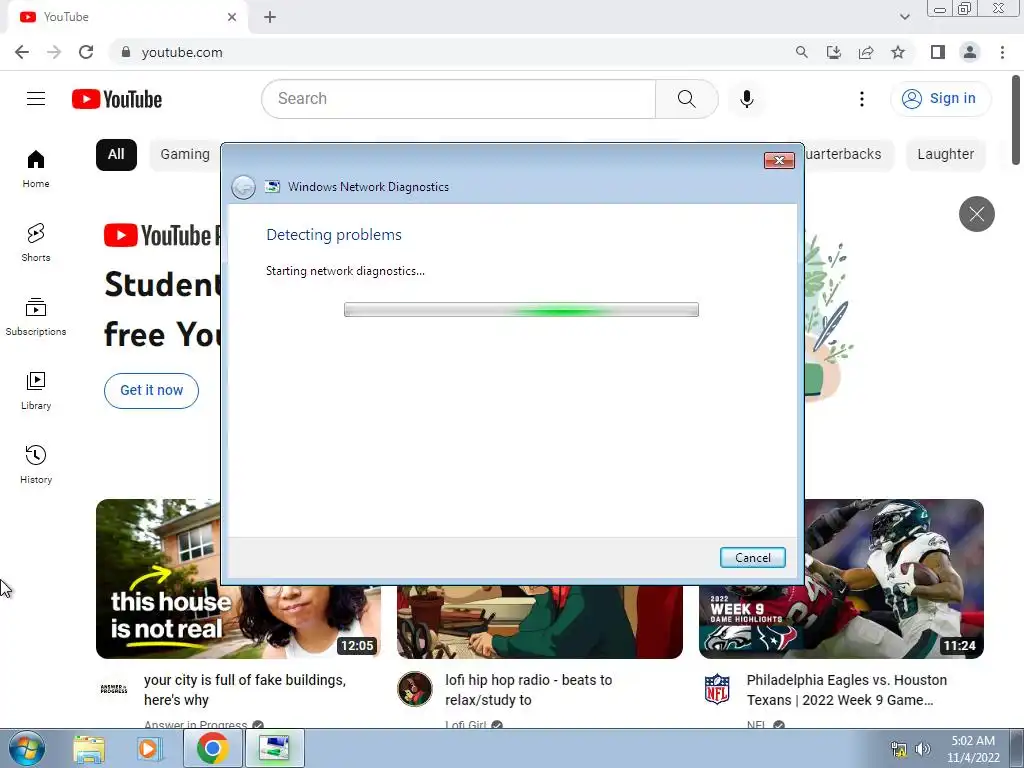Open the volume speaker tray icon
This screenshot has width=1024, height=768.
[x=923, y=749]
